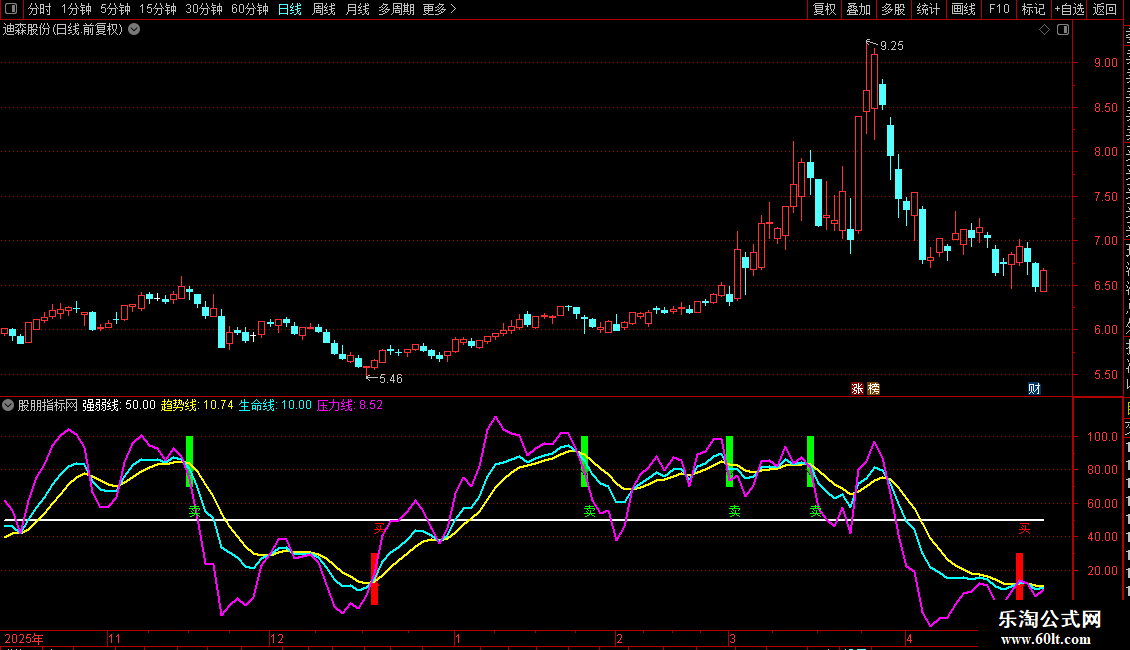Expand the 股朋指标网 indicator dropdown

[x=8, y=405]
